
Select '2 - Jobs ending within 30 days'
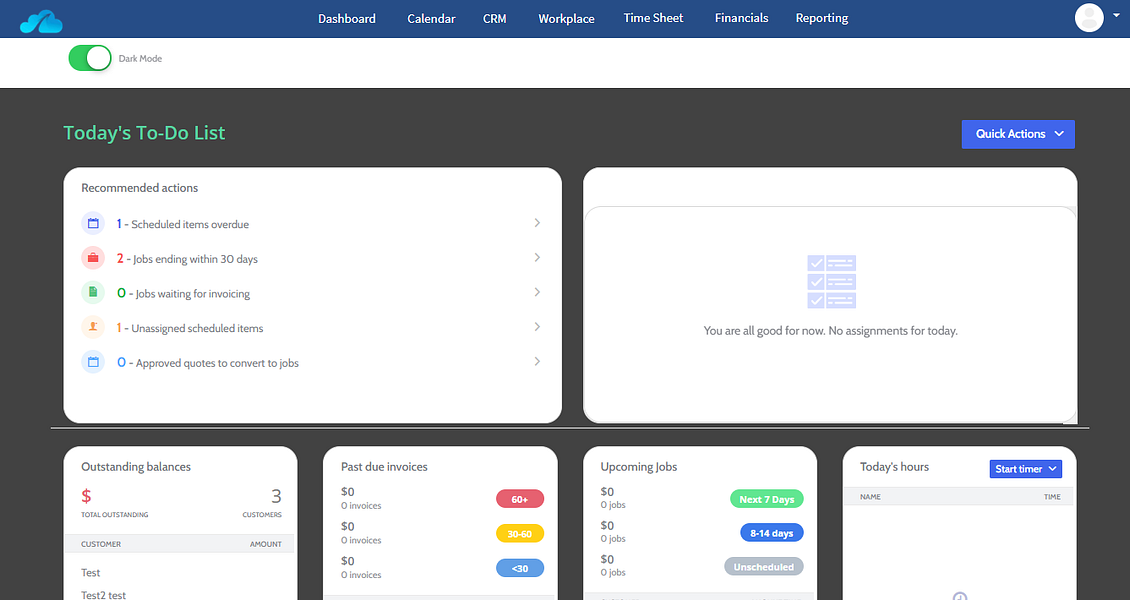pyautogui.click(x=187, y=259)
